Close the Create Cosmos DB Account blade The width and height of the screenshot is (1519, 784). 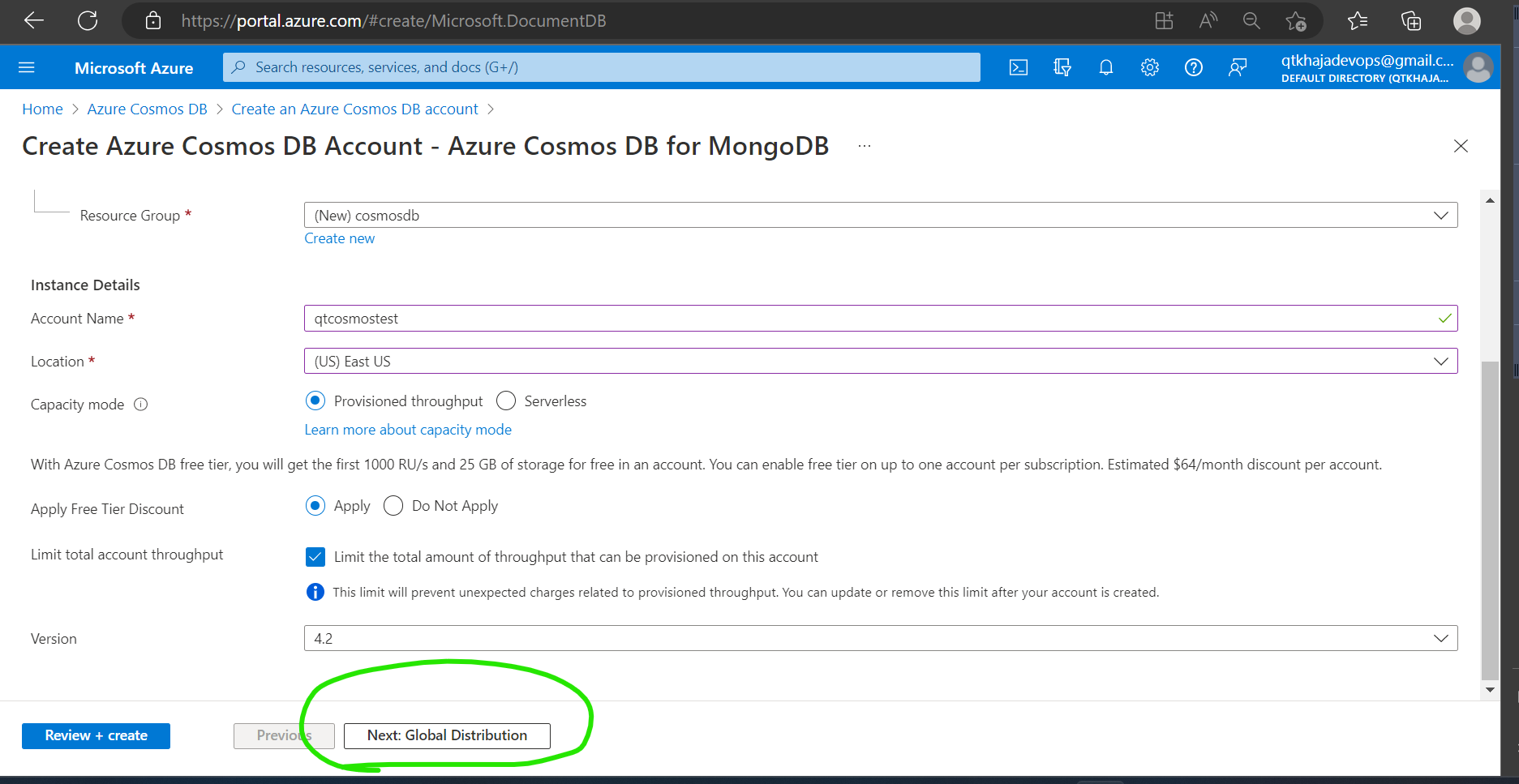[1461, 146]
